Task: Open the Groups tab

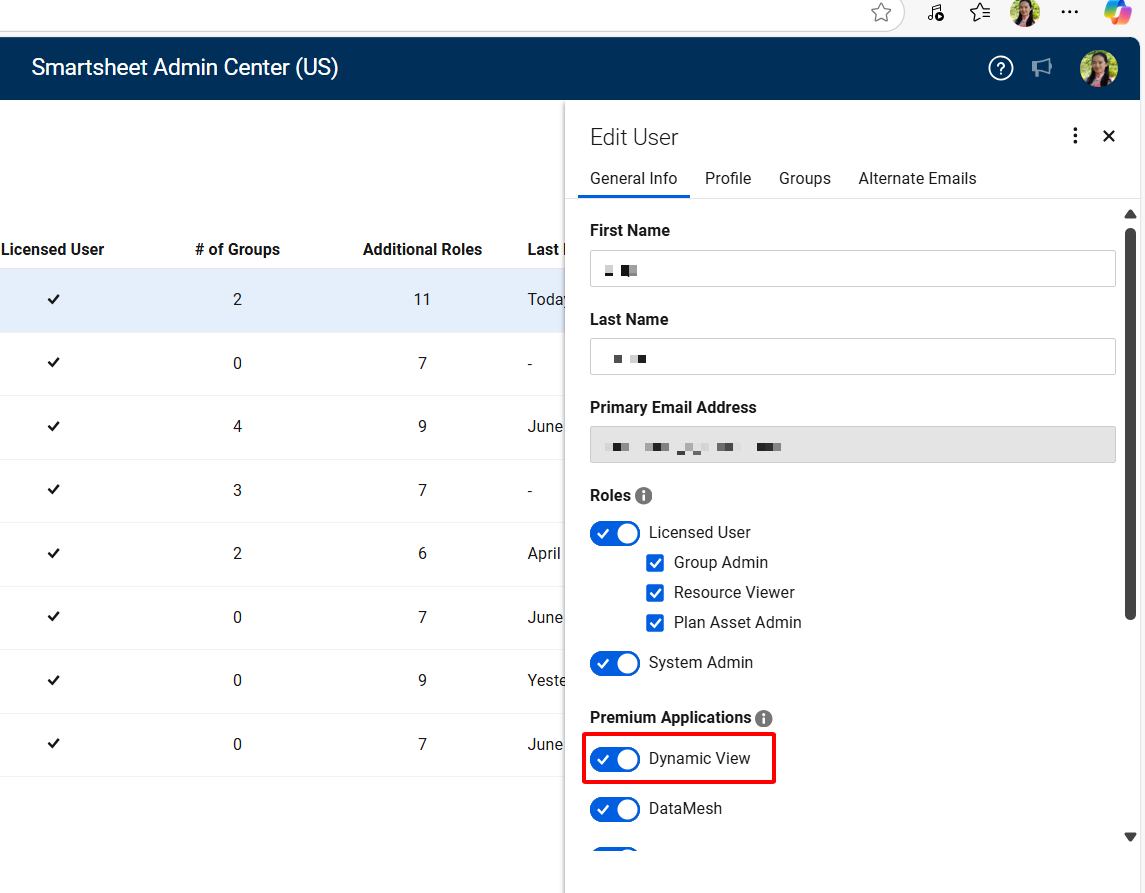Action: coord(805,179)
